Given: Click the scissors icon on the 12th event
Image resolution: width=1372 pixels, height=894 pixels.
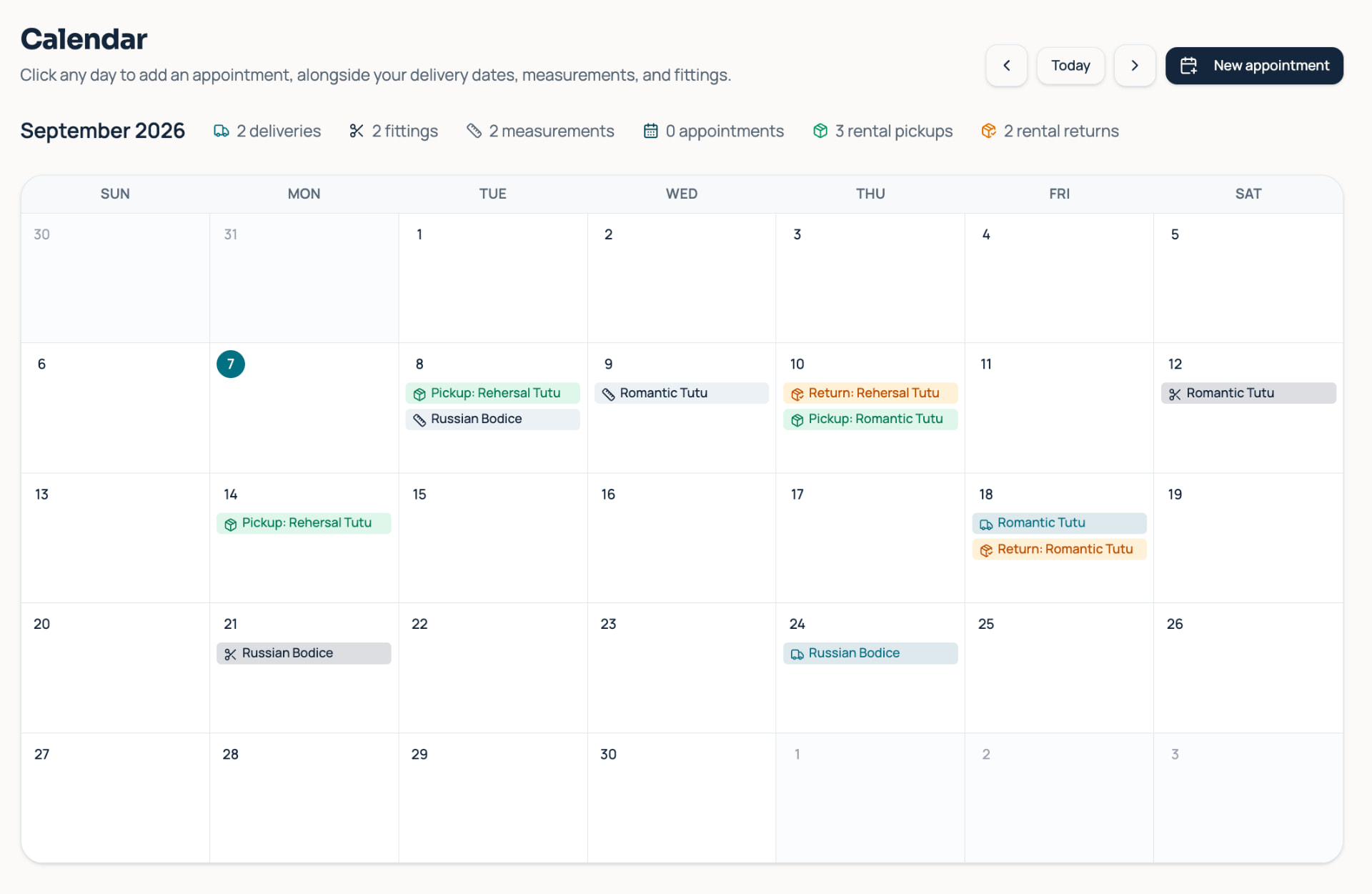Looking at the screenshot, I should tap(1175, 394).
